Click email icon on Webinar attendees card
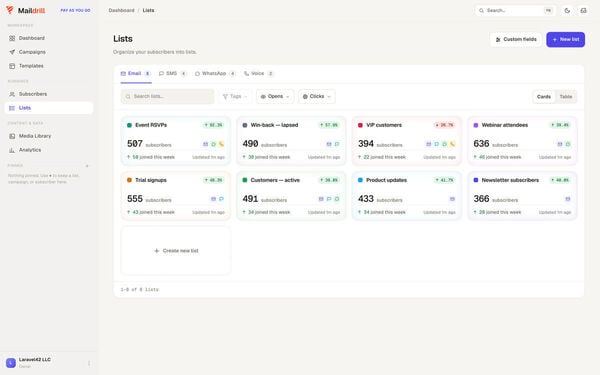 coord(560,144)
